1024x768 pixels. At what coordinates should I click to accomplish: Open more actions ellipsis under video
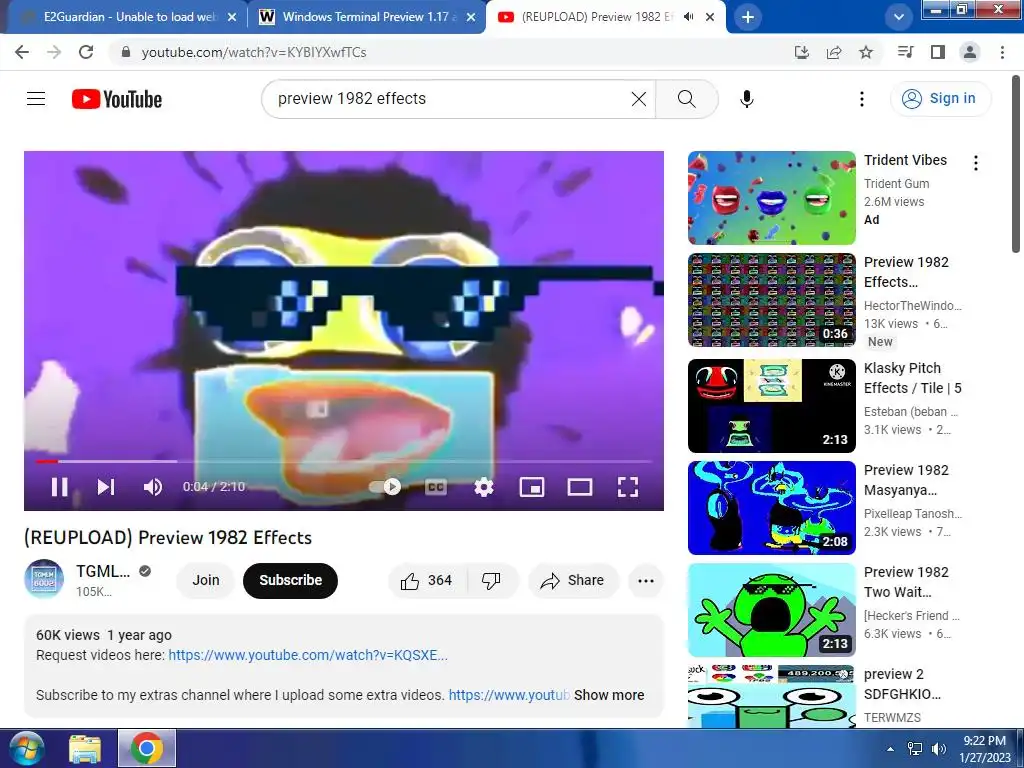point(646,581)
